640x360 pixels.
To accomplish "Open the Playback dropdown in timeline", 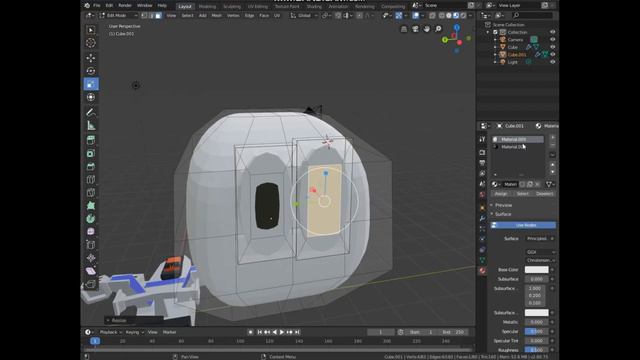I will click(x=111, y=332).
